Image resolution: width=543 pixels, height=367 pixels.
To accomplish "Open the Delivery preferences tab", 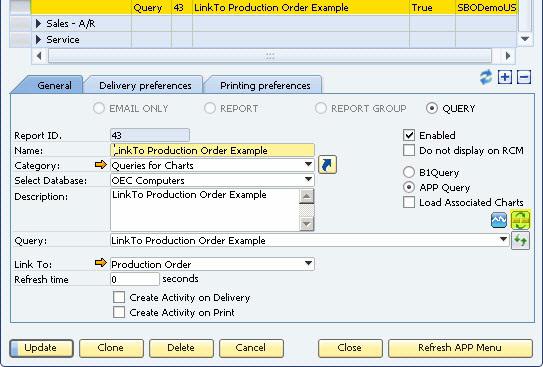I will pyautogui.click(x=145, y=85).
